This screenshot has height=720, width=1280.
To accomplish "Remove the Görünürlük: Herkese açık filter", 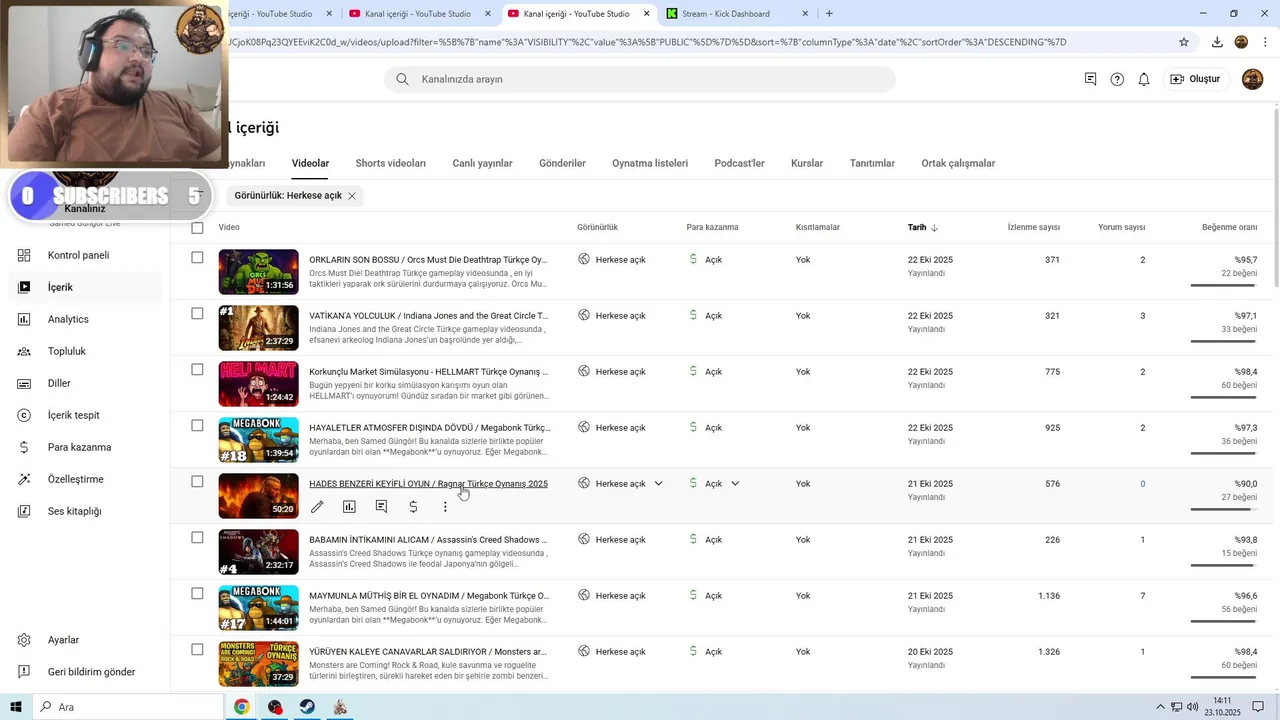I will click(x=352, y=196).
